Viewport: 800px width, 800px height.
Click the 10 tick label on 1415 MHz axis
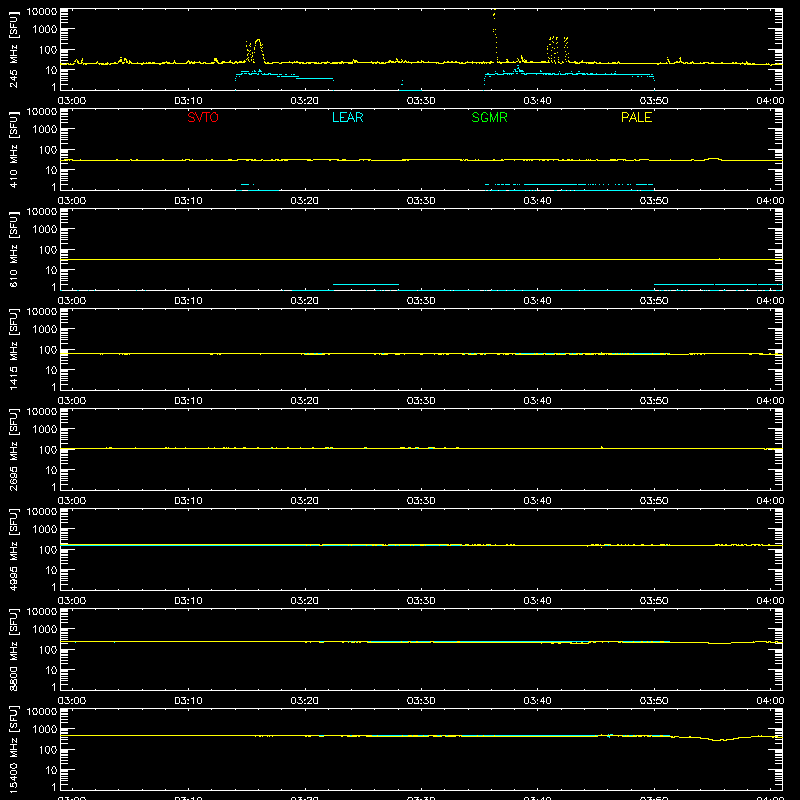coord(51,370)
